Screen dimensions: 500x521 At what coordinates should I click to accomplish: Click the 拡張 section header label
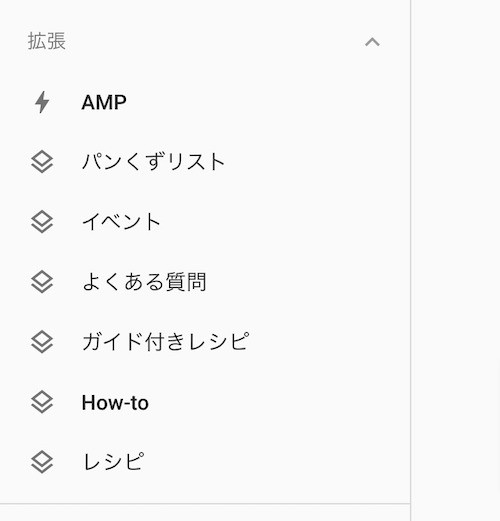47,41
